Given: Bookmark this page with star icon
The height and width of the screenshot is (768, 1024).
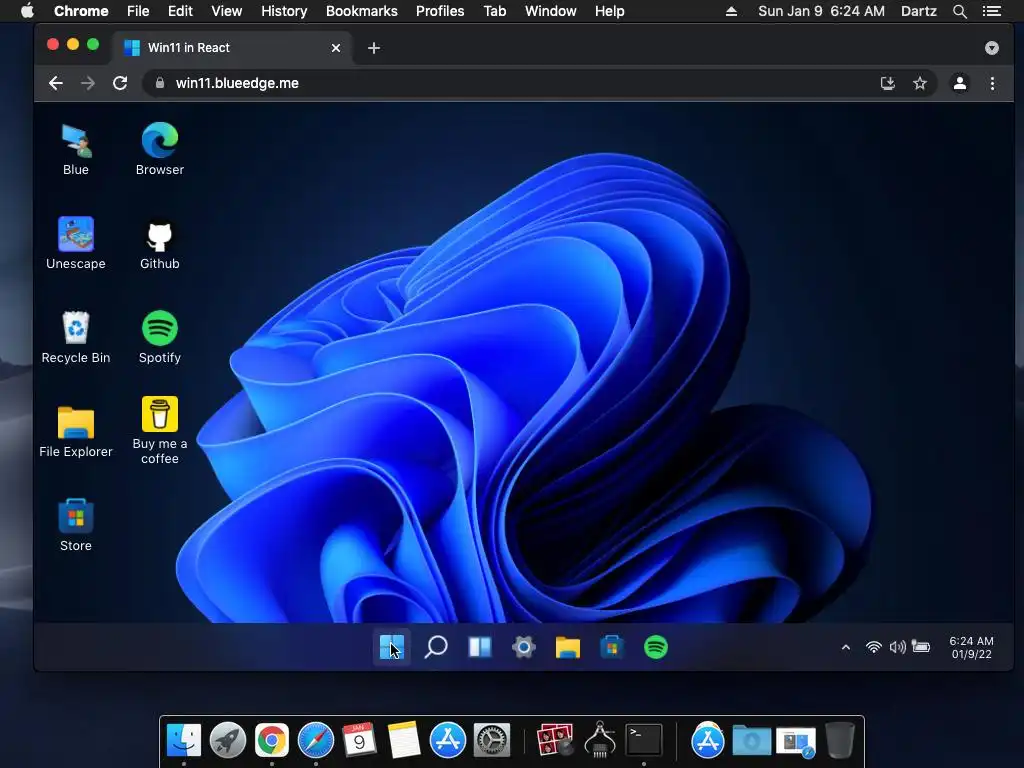Looking at the screenshot, I should (x=920, y=83).
